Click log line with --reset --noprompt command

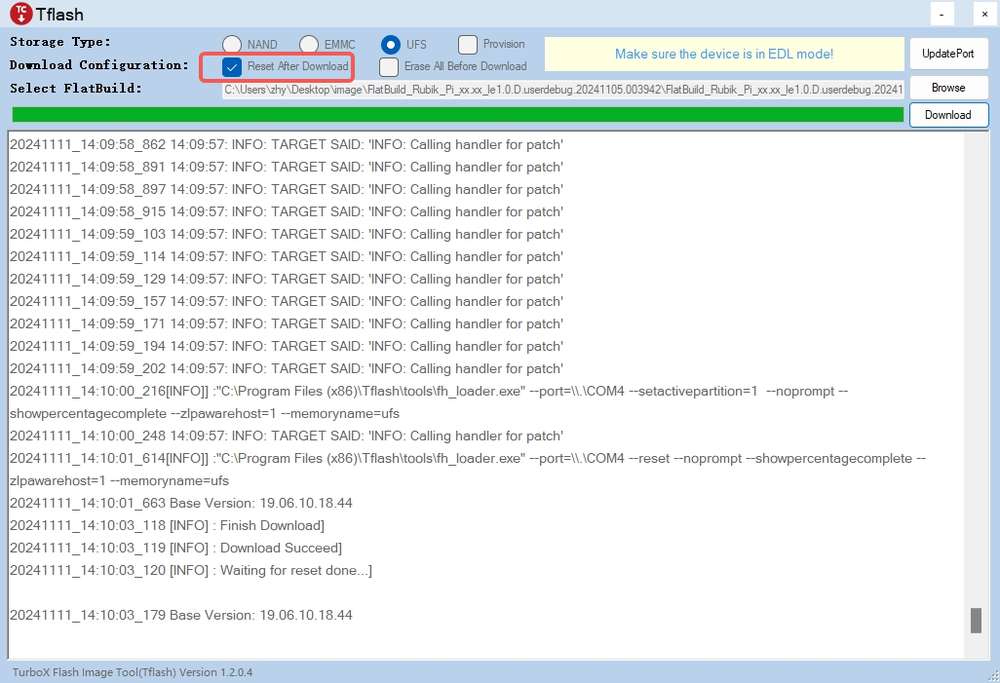pyautogui.click(x=467, y=469)
